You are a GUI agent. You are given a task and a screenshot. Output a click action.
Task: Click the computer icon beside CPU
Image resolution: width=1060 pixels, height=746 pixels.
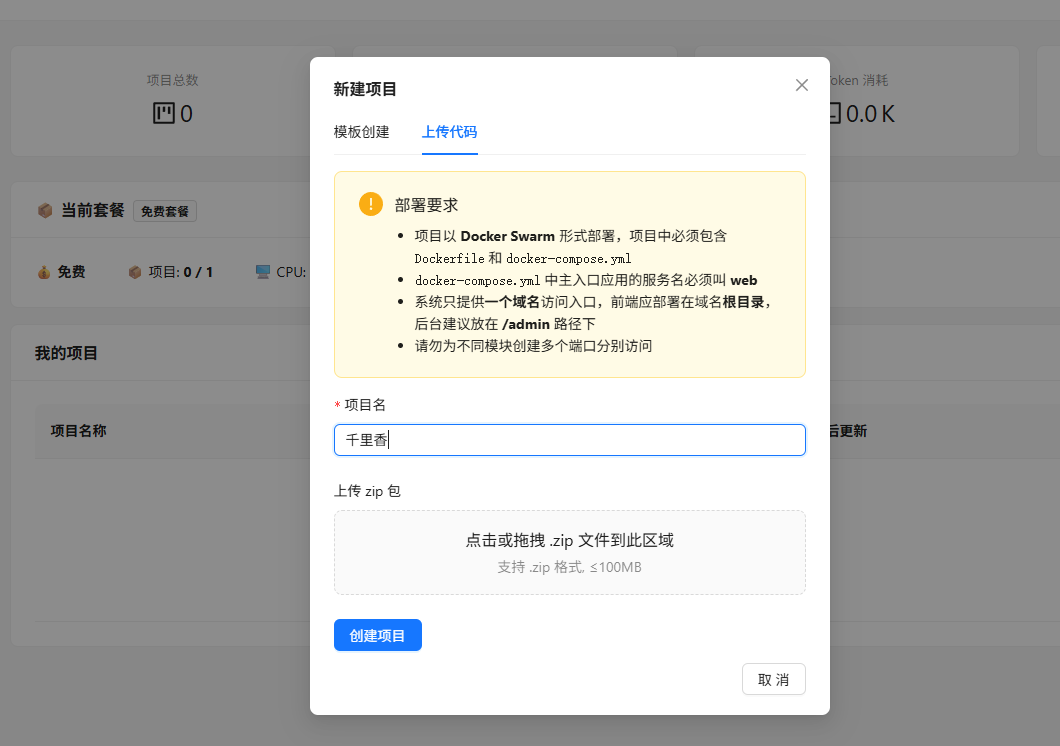tap(263, 272)
